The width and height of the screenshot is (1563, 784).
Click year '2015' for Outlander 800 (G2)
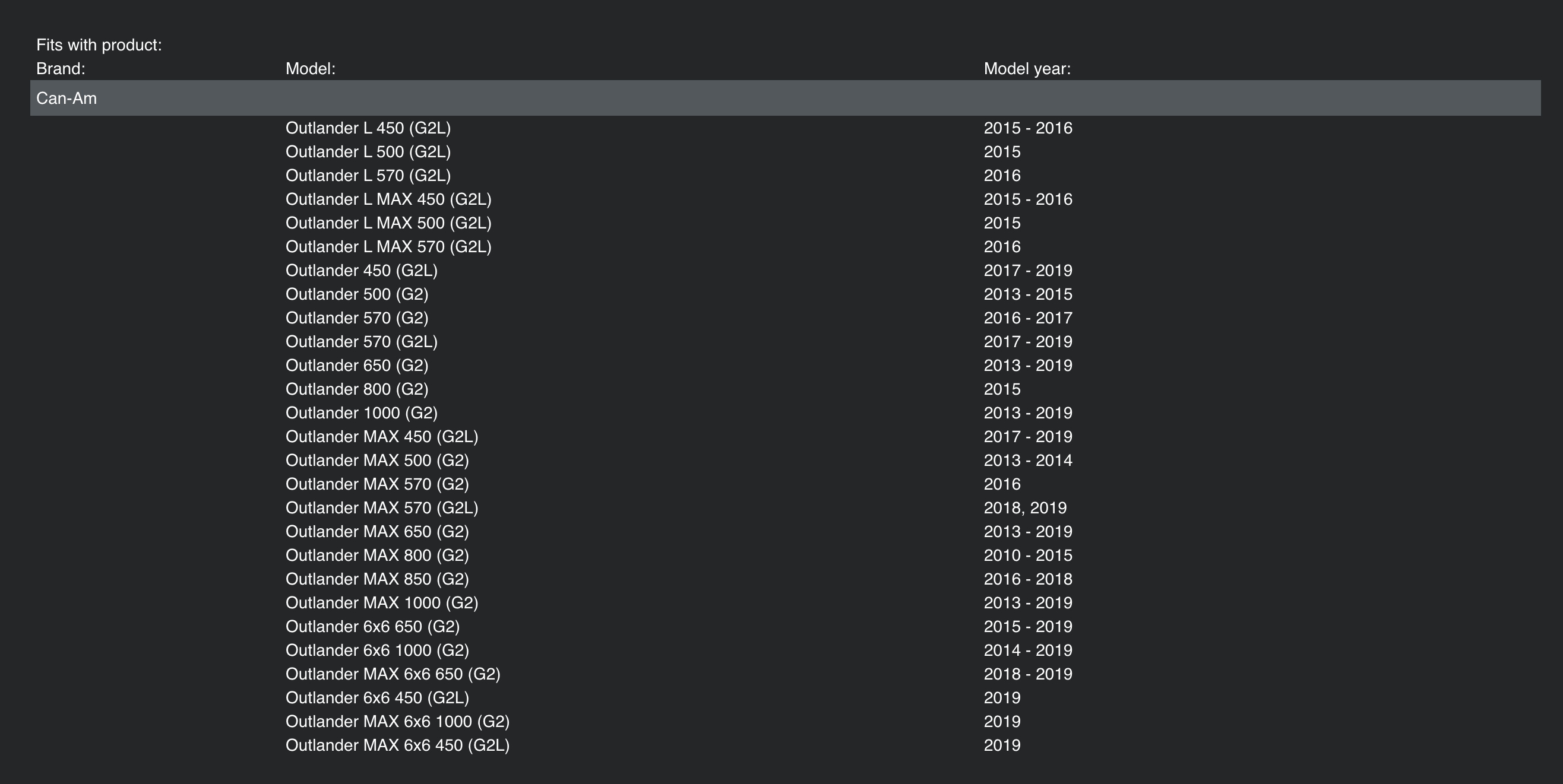click(x=1002, y=389)
